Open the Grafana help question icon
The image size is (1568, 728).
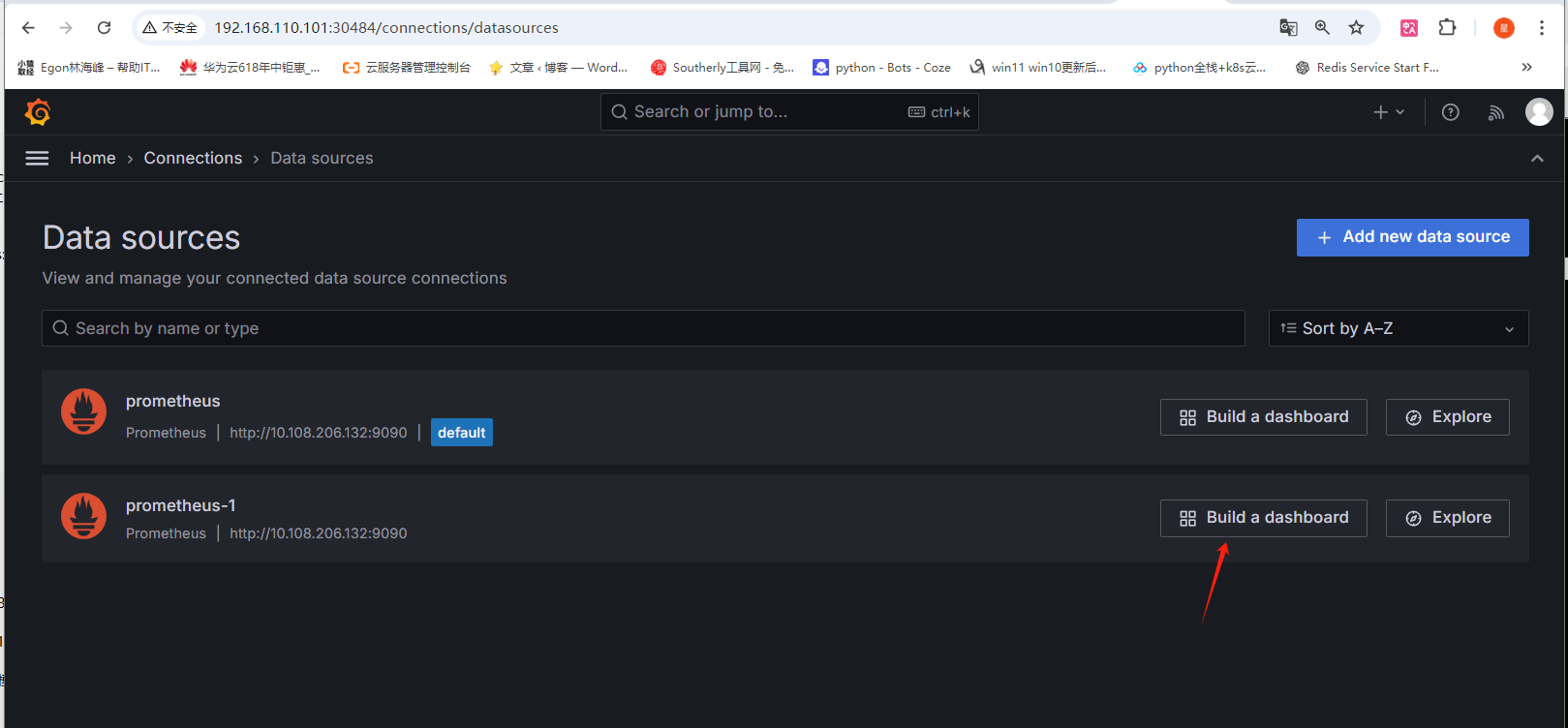click(1450, 112)
